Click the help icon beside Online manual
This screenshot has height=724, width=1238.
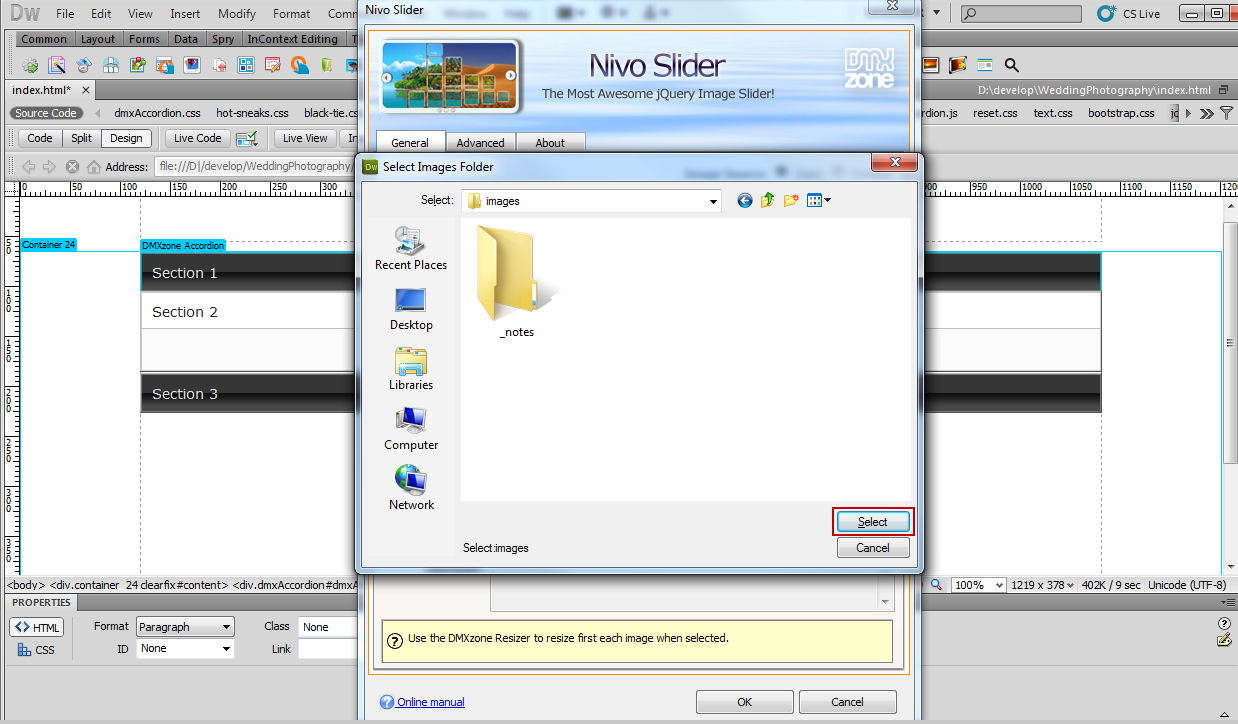pos(387,702)
